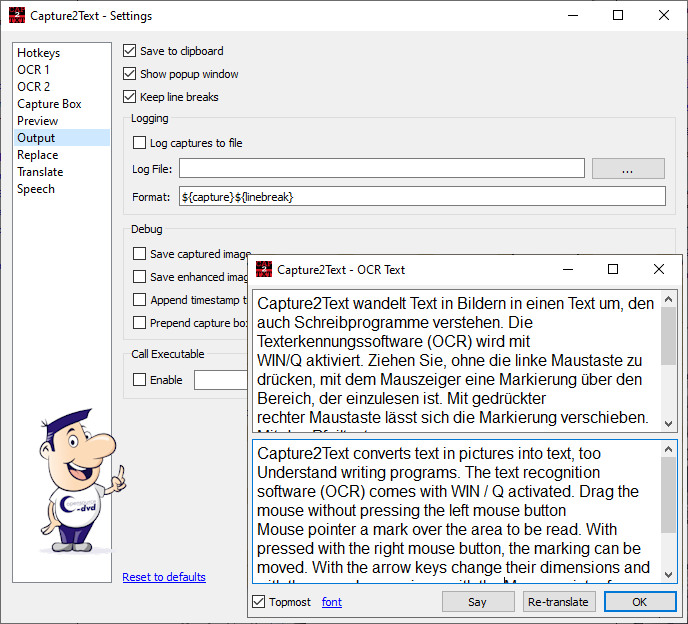Select Translate in the settings list
Image resolution: width=688 pixels, height=624 pixels.
pos(40,172)
